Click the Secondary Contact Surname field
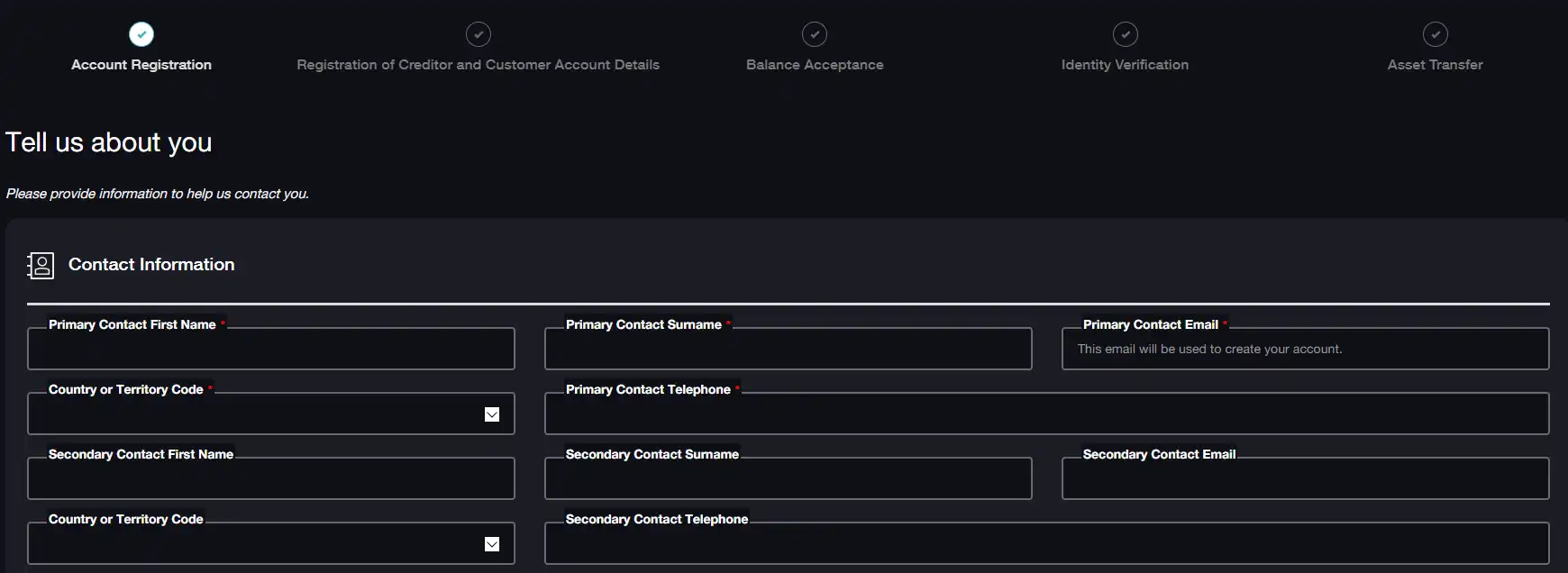The image size is (1568, 573). point(788,479)
